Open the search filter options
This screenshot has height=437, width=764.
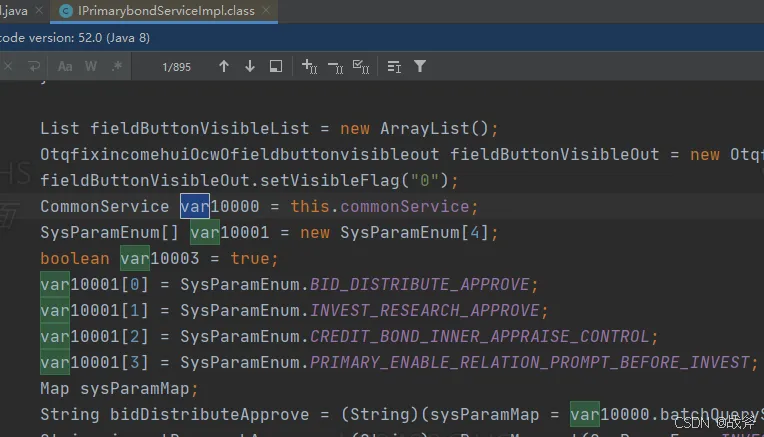tap(420, 67)
